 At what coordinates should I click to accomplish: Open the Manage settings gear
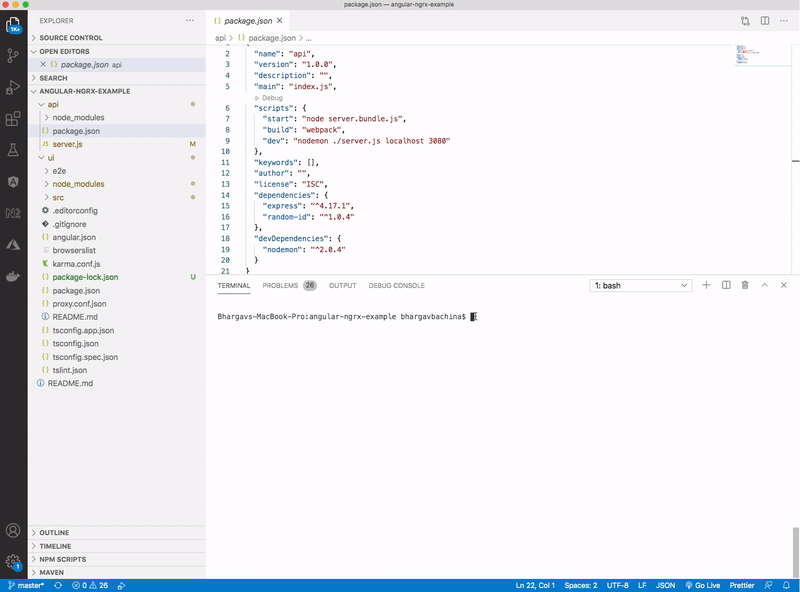[13, 562]
